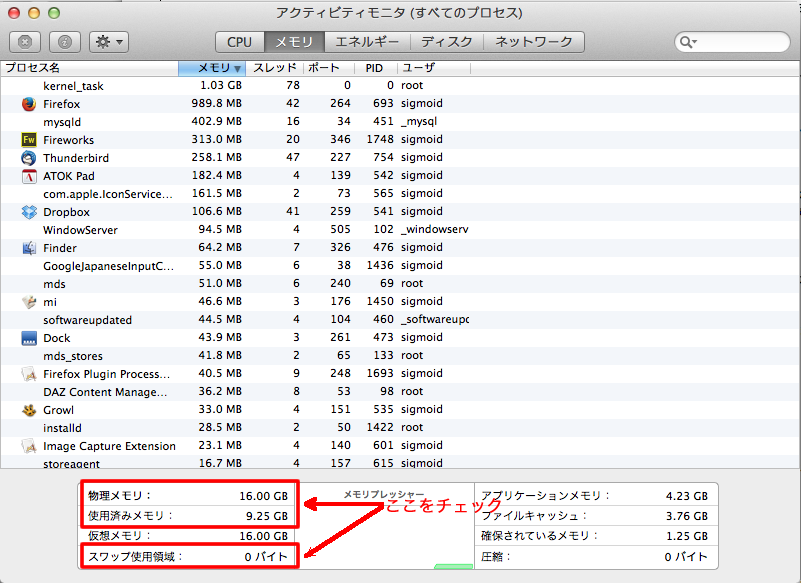
Task: Click the Dropbox app icon
Action: [x=29, y=212]
